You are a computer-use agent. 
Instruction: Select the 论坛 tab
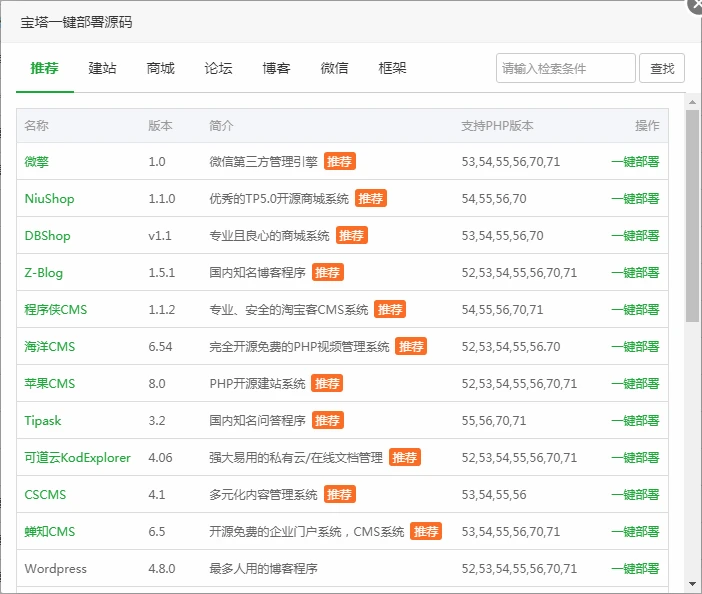(219, 68)
